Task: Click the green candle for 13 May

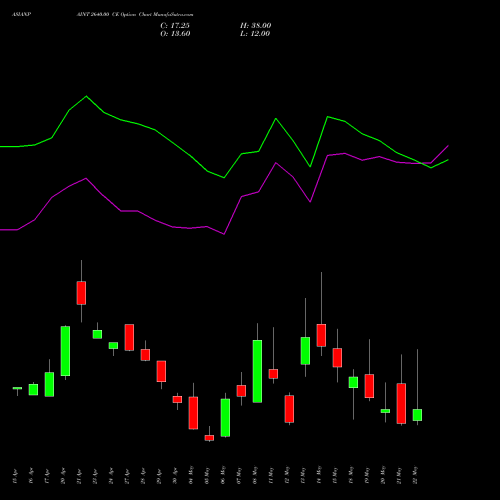Action: point(305,351)
